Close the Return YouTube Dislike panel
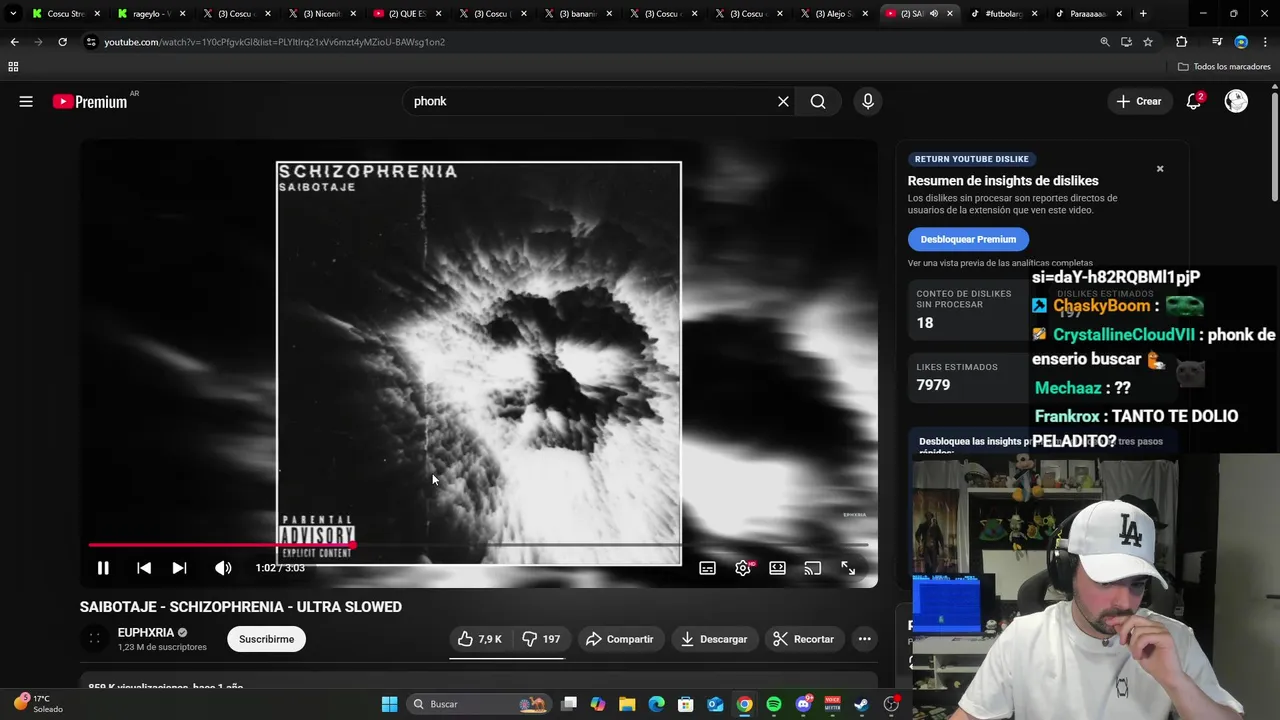1280x720 pixels. [1160, 169]
